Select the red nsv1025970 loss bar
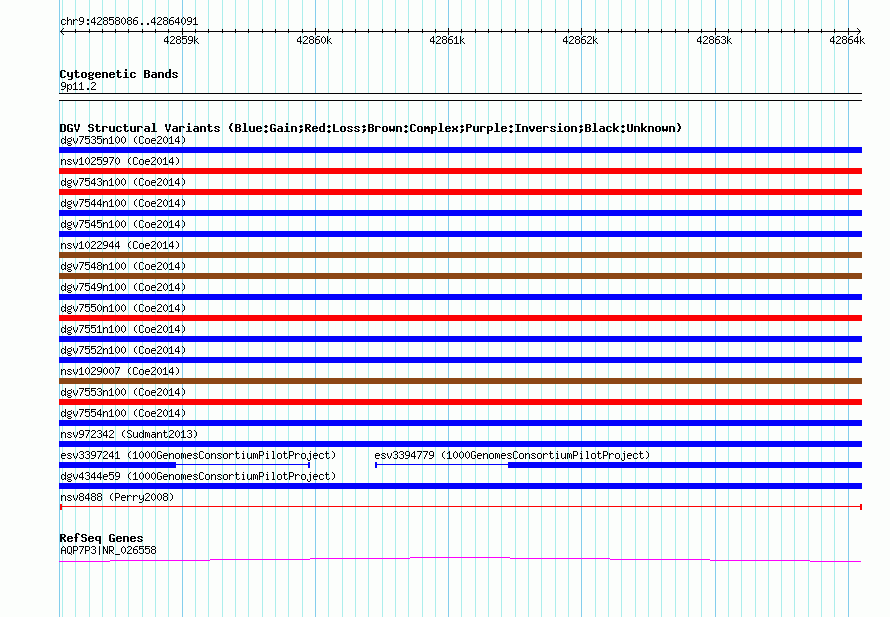The width and height of the screenshot is (890, 617). (x=460, y=171)
